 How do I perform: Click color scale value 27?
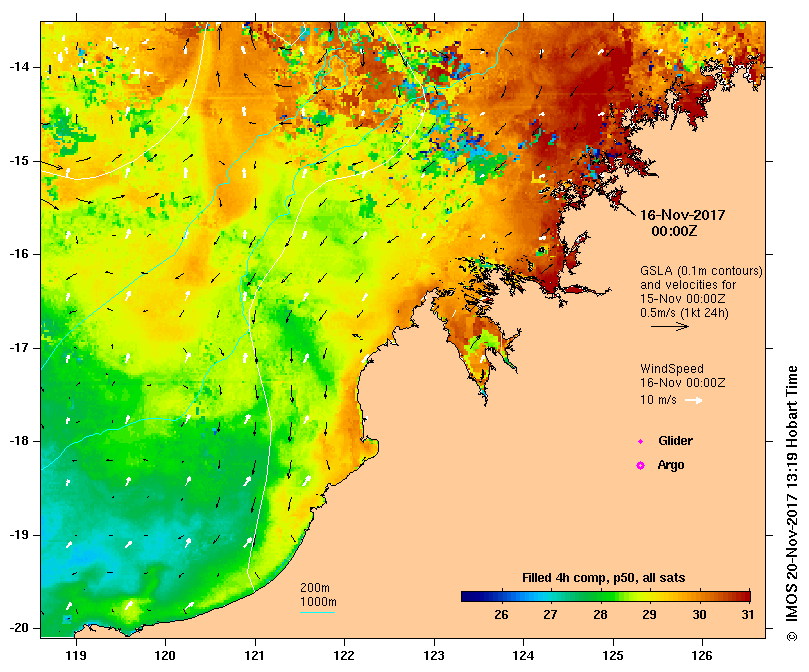click(551, 615)
